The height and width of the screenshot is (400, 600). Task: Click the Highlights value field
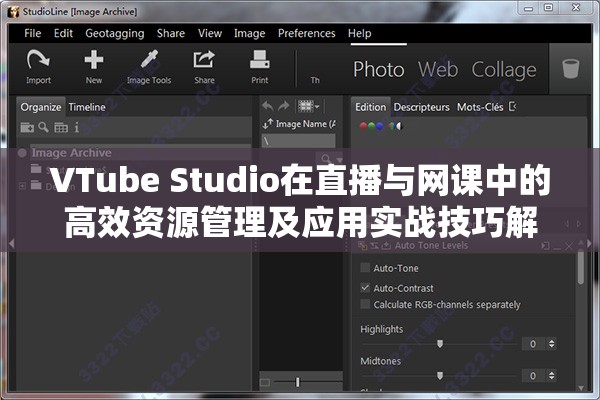[534, 344]
